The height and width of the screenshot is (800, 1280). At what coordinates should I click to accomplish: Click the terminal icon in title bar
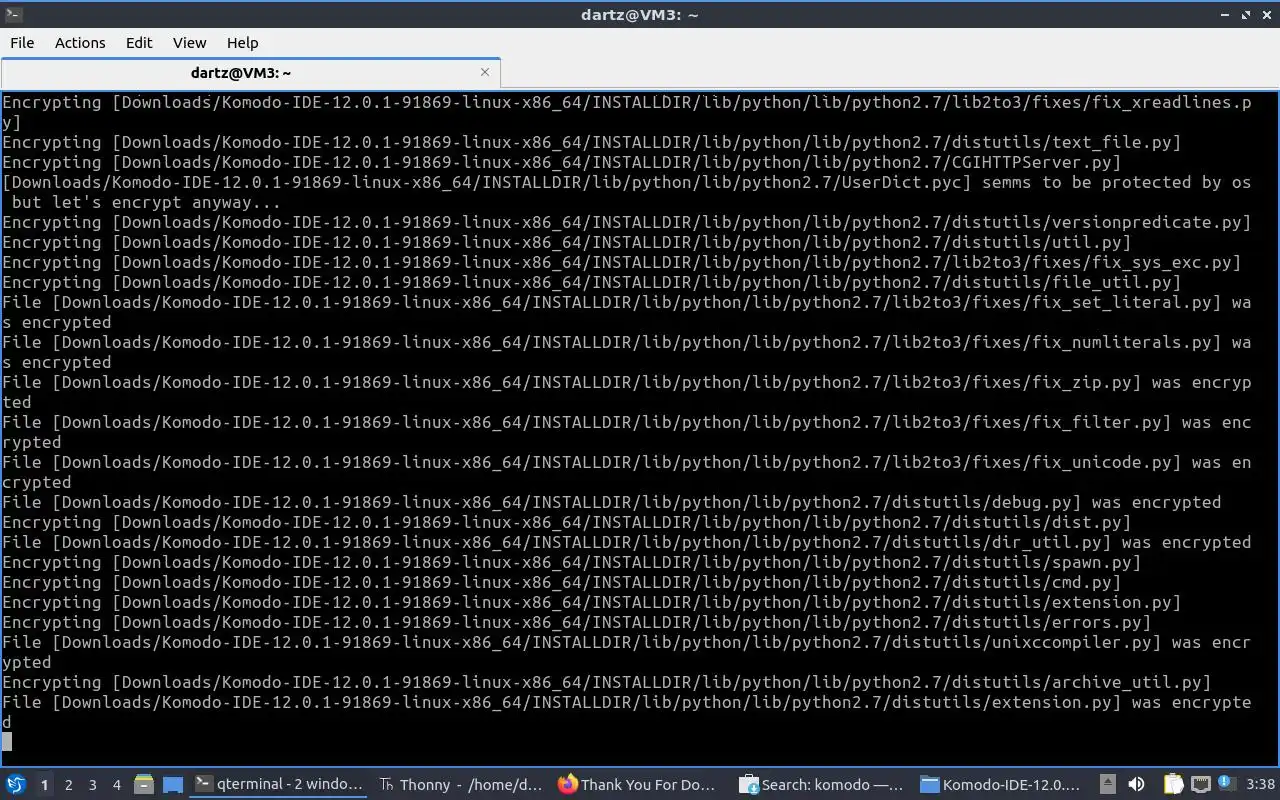12,14
